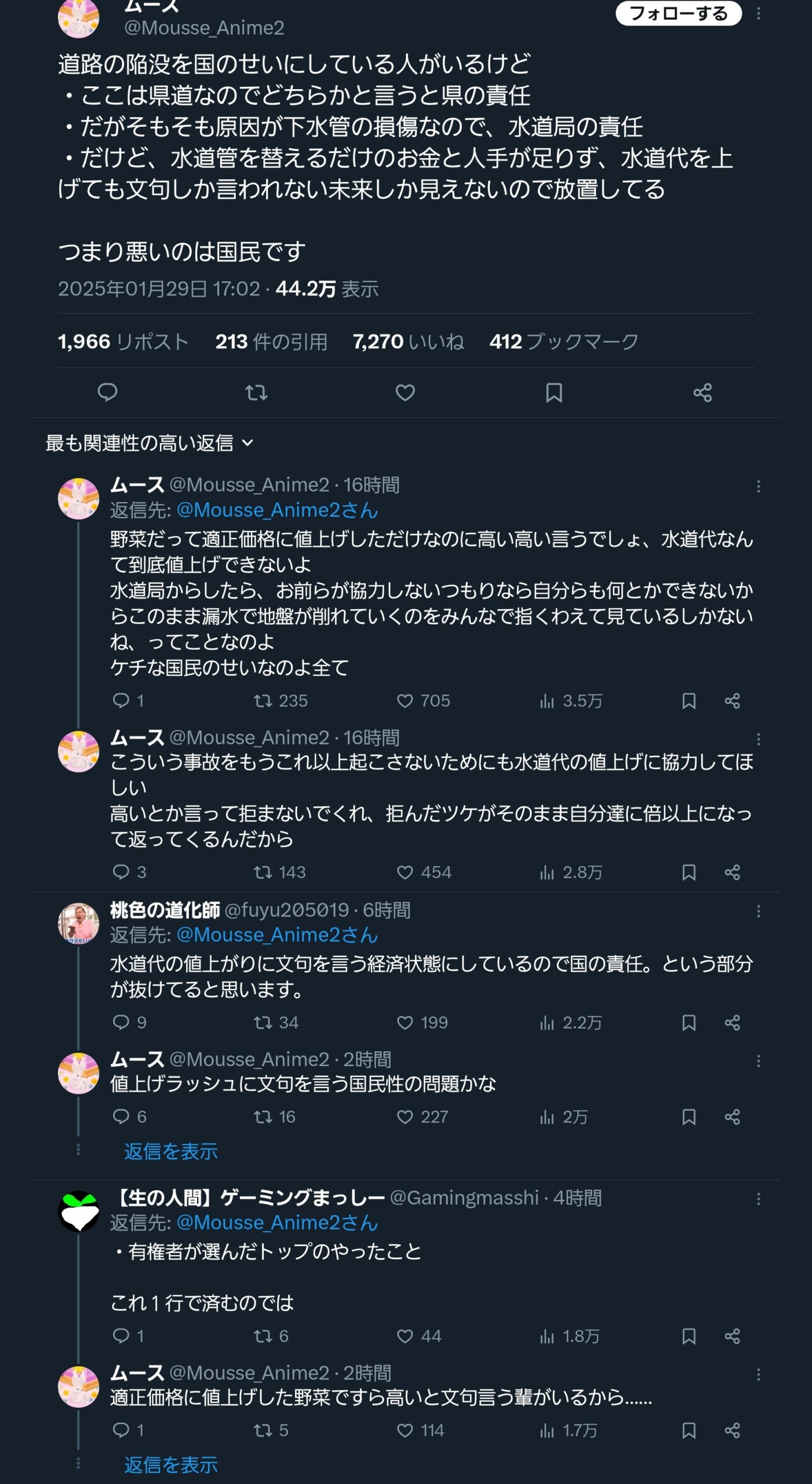
Task: Click the フォローする follow button
Action: (x=678, y=13)
